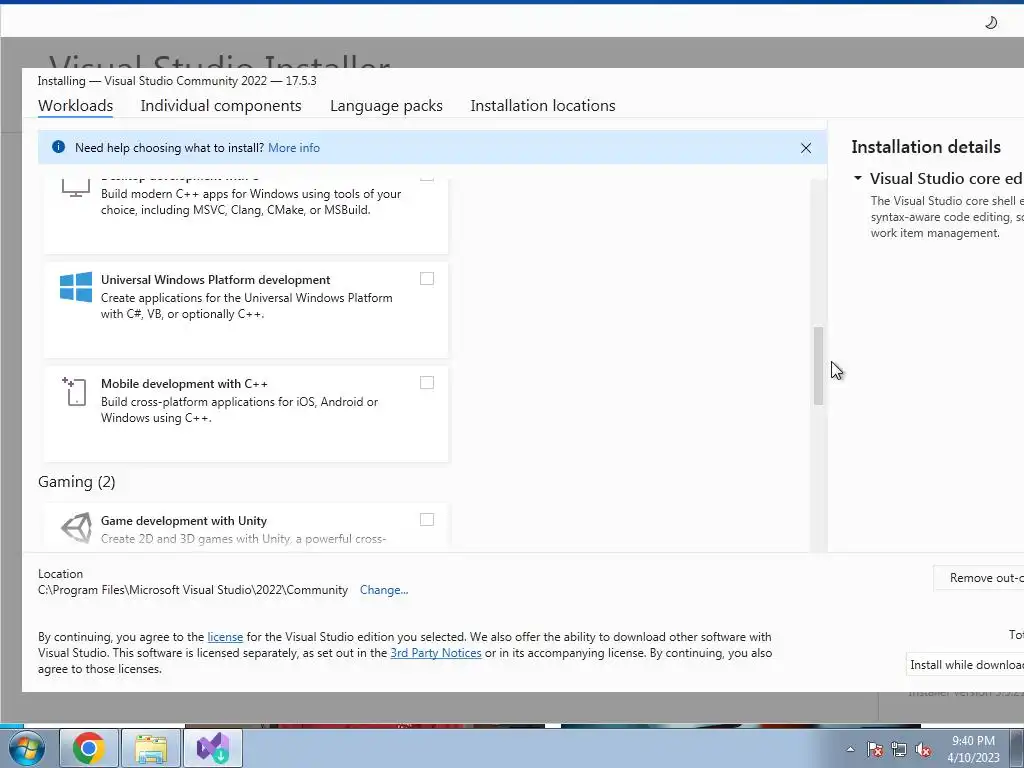Click the Visual Studio Installer taskbar icon
This screenshot has width=1024, height=768.
[213, 748]
